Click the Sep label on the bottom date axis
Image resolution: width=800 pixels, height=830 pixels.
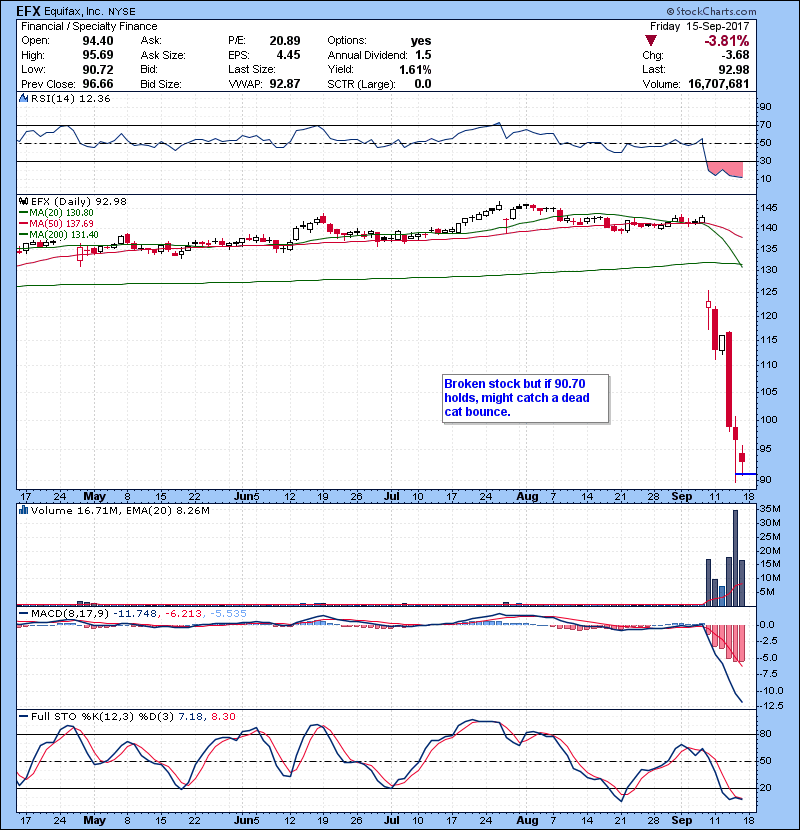pyautogui.click(x=681, y=820)
